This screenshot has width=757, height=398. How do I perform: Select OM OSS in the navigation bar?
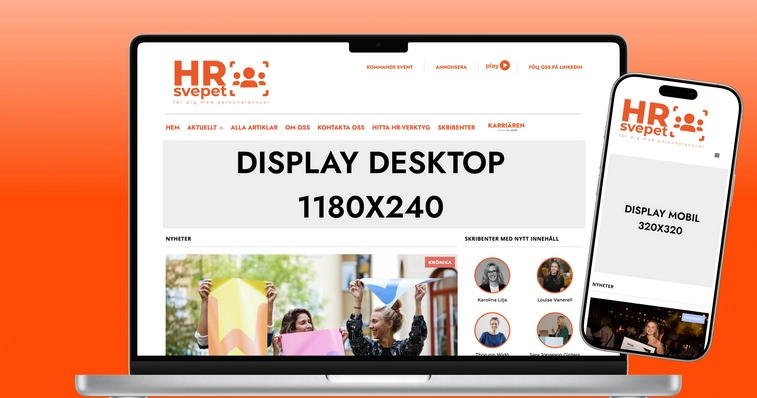pyautogui.click(x=297, y=128)
